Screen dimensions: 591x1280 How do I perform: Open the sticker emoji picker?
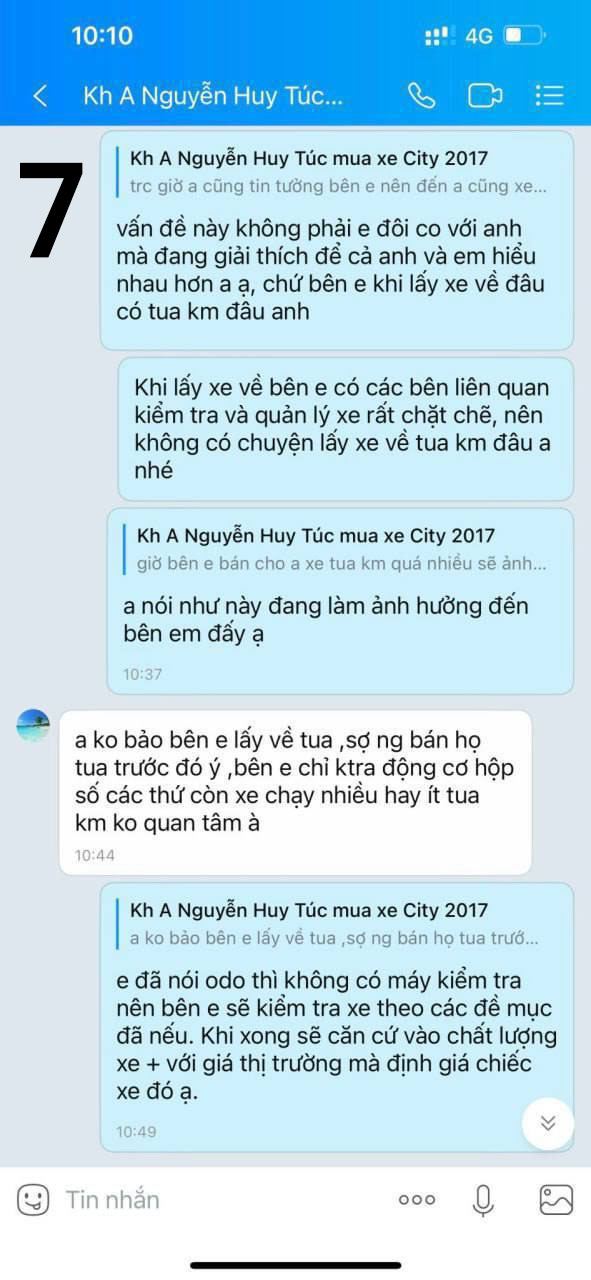coord(33,1199)
